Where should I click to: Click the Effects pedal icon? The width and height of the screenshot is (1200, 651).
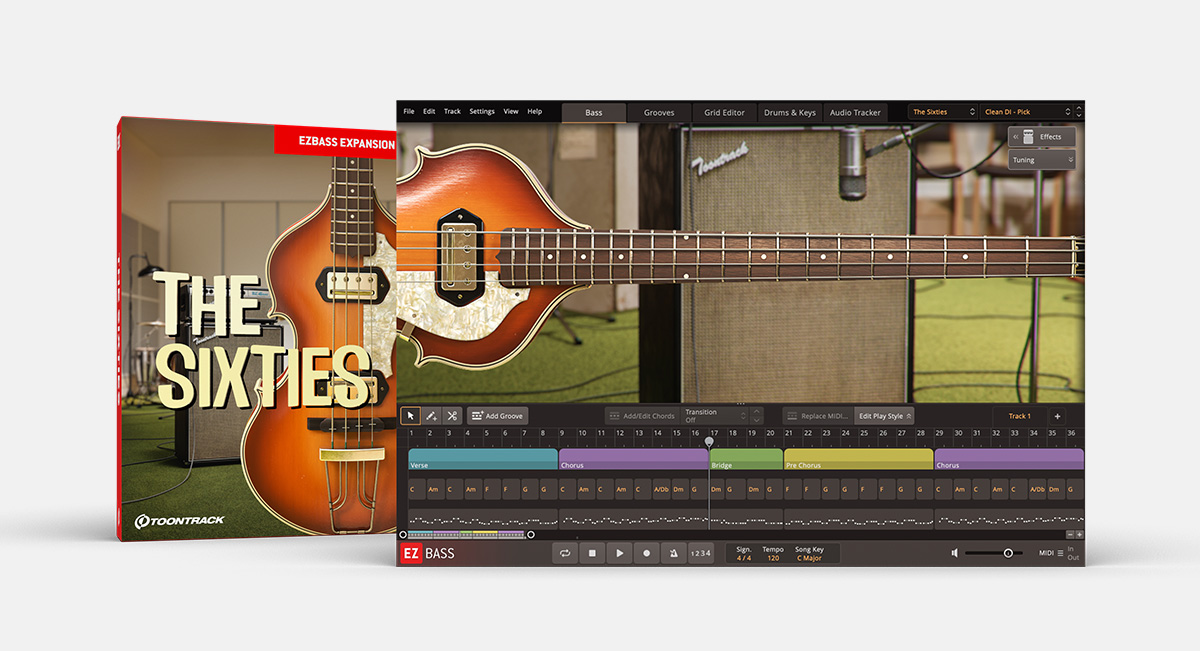click(x=1027, y=137)
